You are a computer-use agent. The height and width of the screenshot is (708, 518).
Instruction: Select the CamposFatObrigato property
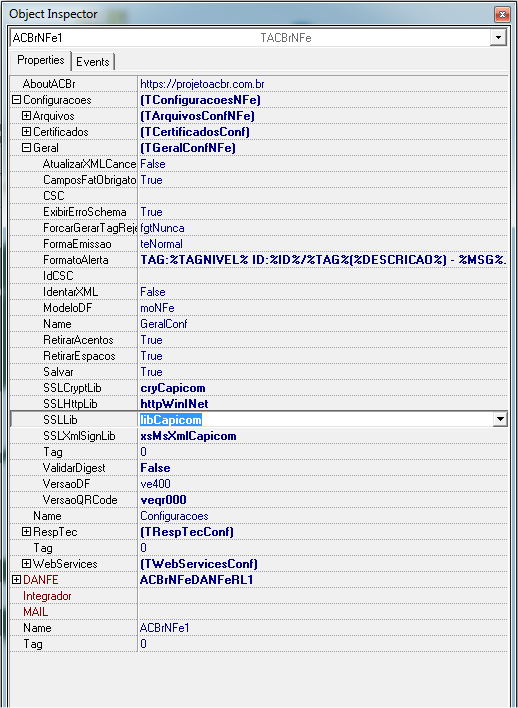click(89, 180)
